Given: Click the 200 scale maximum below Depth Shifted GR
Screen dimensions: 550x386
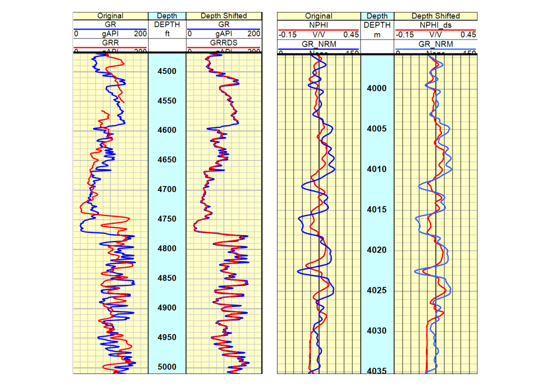Looking at the screenshot, I should click(254, 34).
